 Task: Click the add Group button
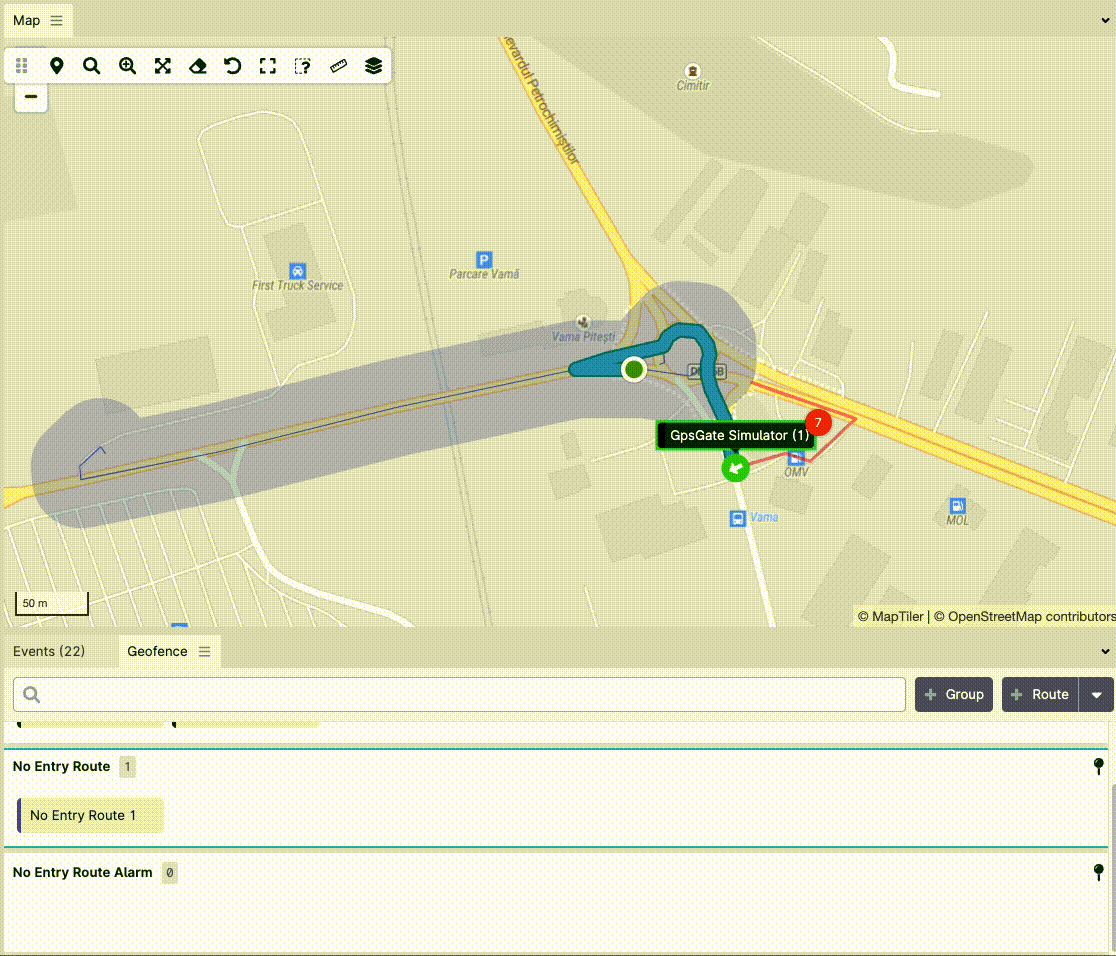click(952, 695)
